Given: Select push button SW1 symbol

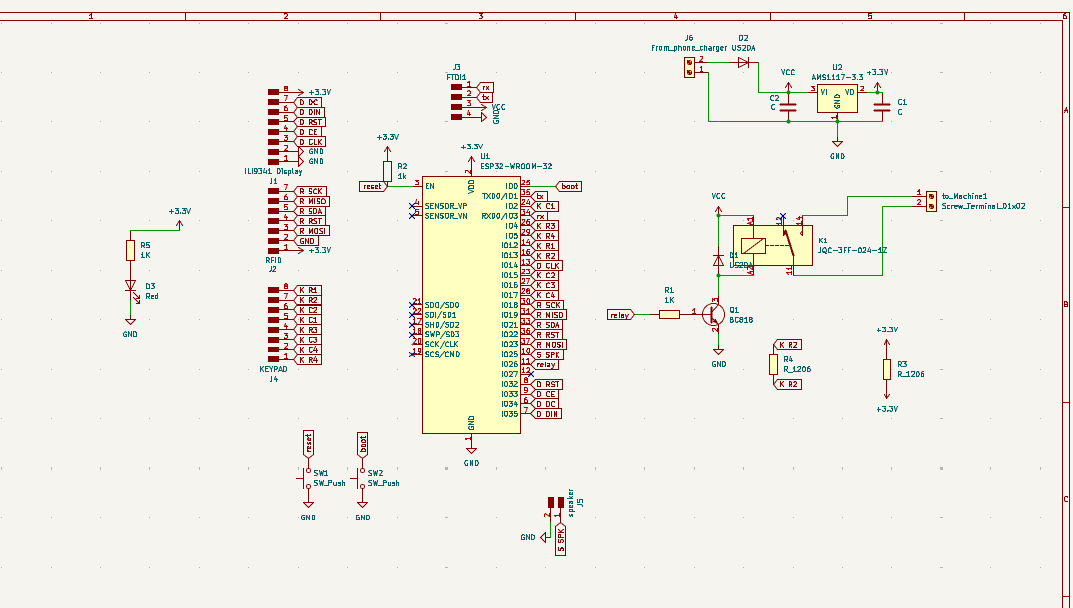Looking at the screenshot, I should pyautogui.click(x=307, y=478).
